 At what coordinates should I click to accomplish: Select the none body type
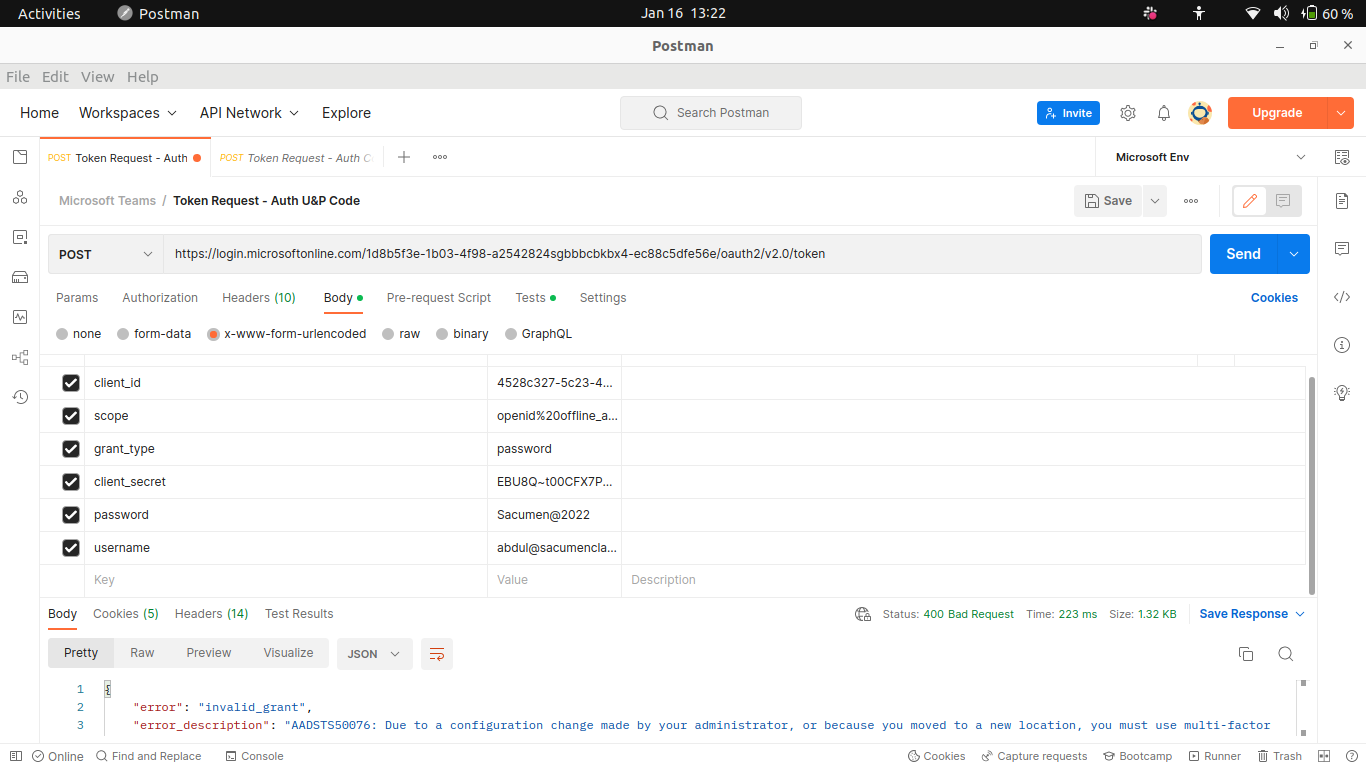pyautogui.click(x=63, y=334)
